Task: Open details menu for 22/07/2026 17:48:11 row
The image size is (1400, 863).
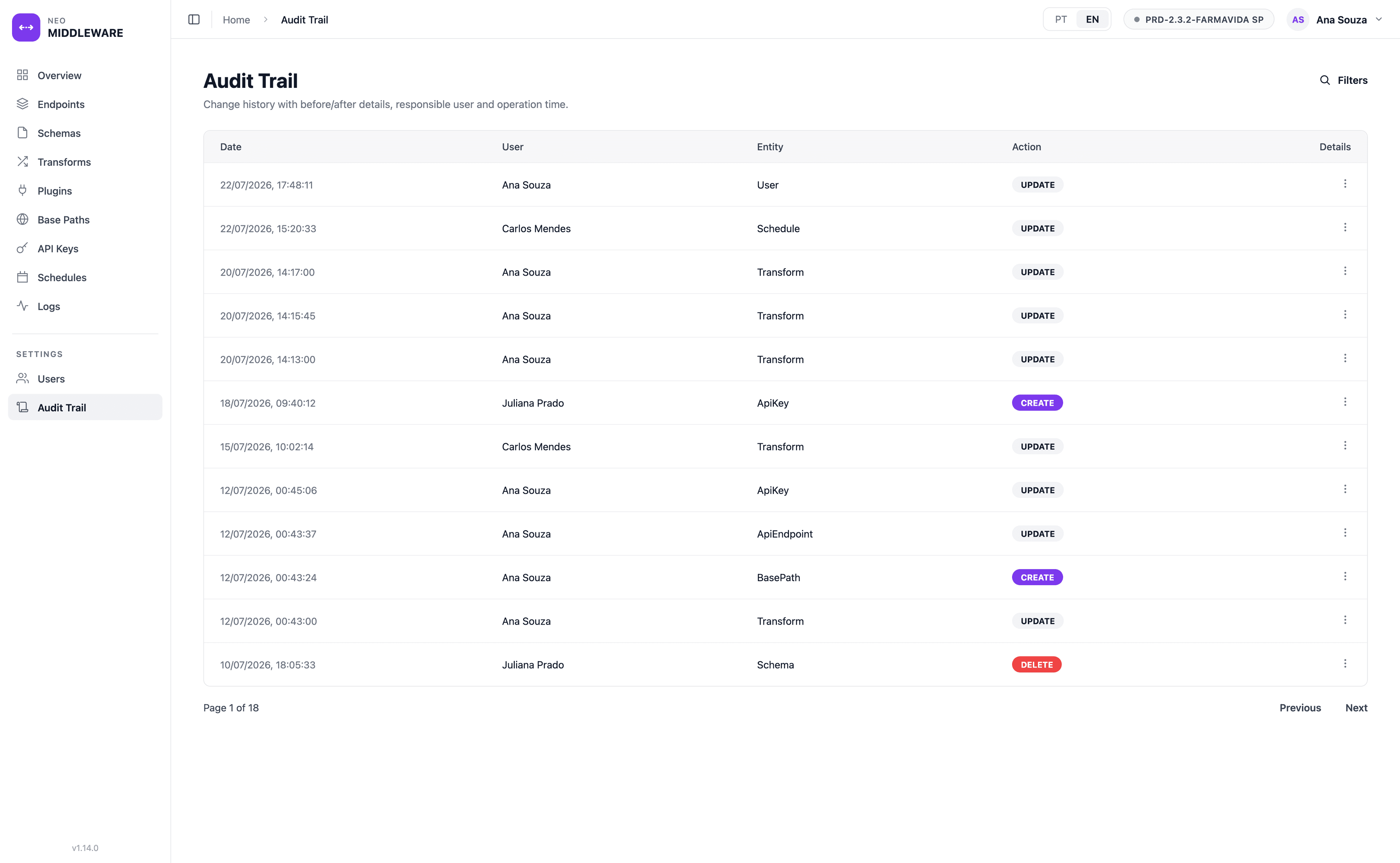Action: pyautogui.click(x=1345, y=184)
